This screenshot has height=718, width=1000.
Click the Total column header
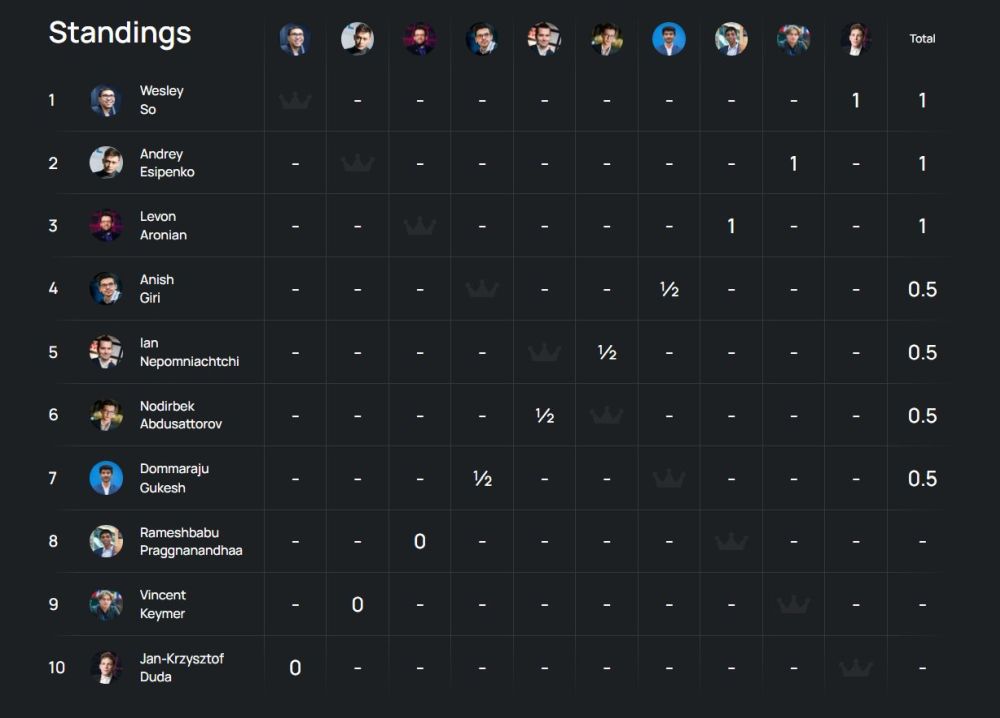click(x=922, y=39)
